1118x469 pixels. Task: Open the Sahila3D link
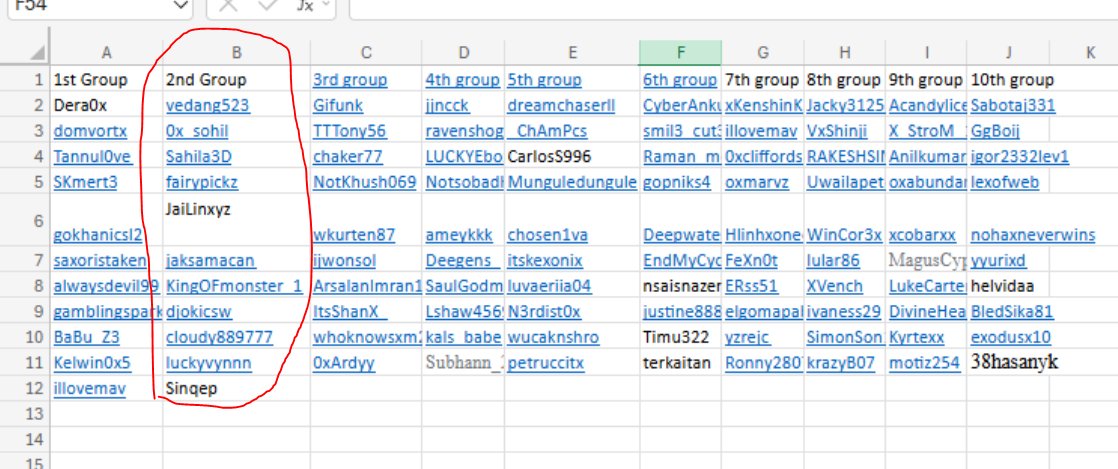click(x=198, y=157)
